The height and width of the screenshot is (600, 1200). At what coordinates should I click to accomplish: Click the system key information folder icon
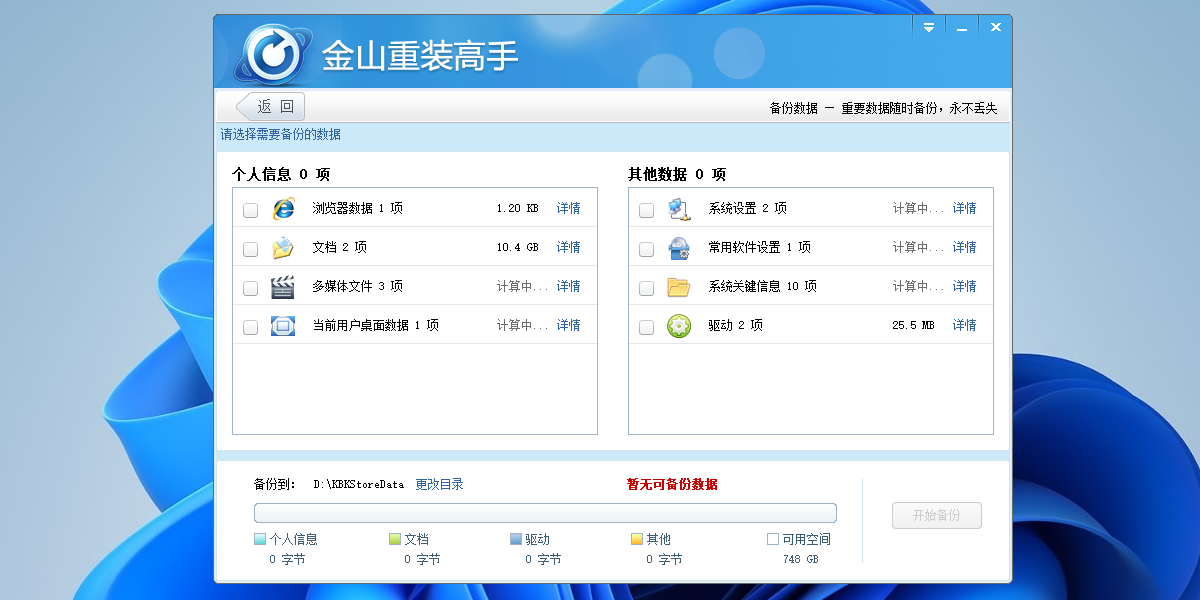tap(679, 287)
